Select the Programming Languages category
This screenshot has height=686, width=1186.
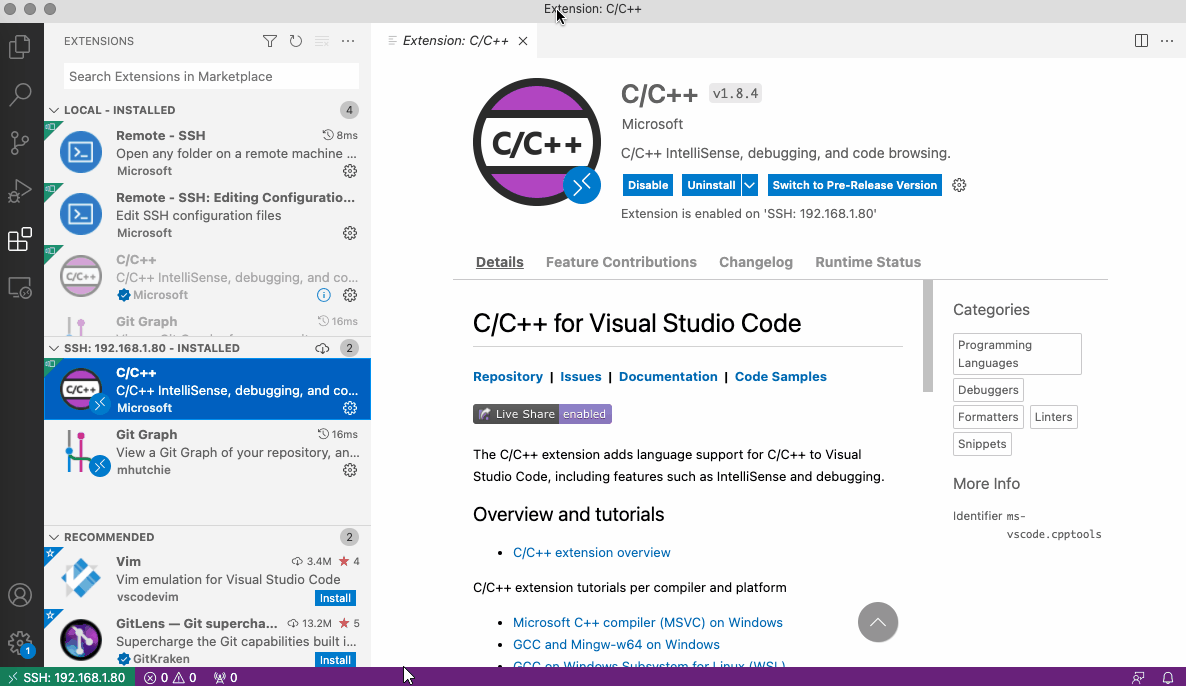(x=1017, y=354)
